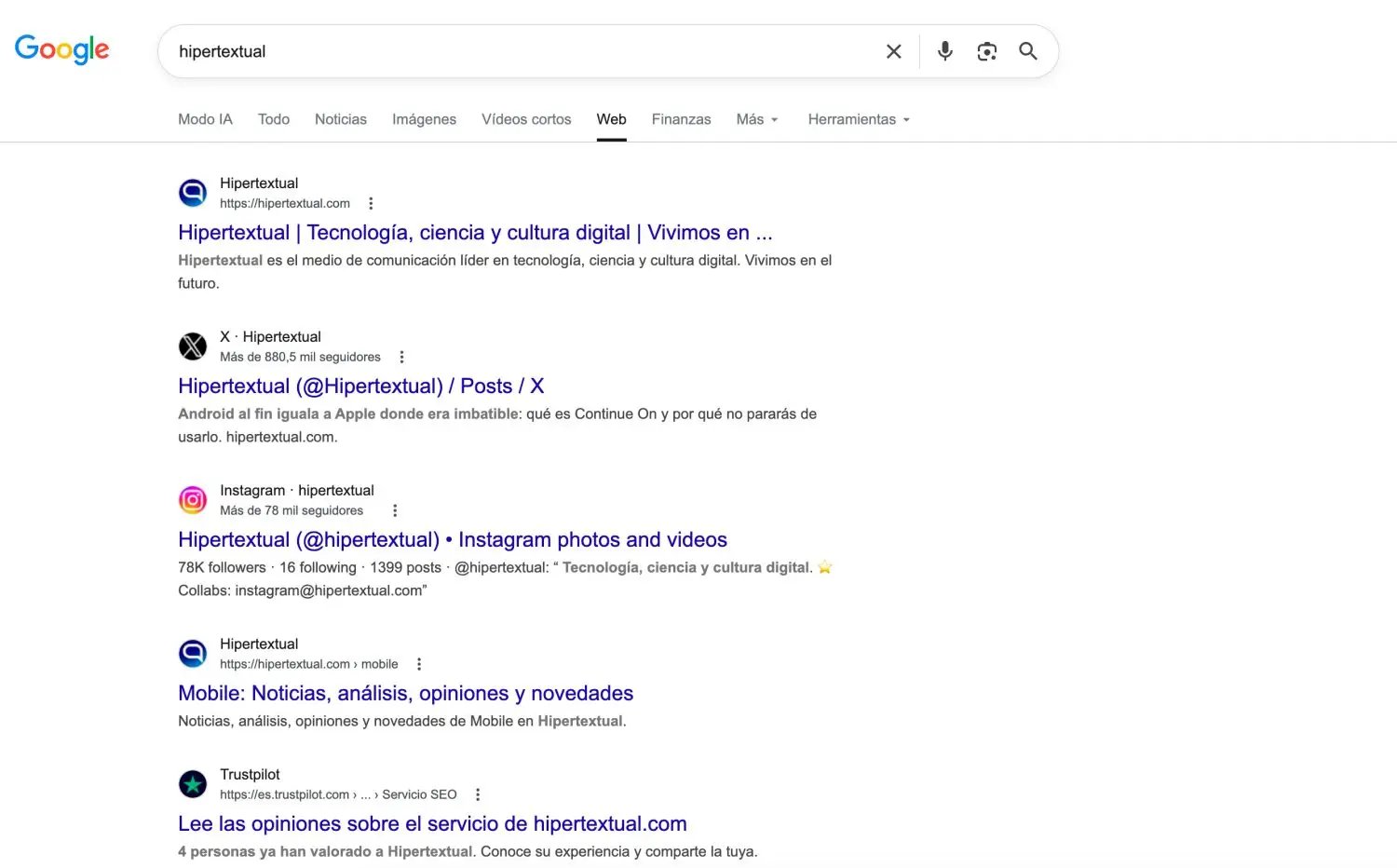Click the magnifying glass search button
Screen dimensions: 1397x868
[x=1028, y=51]
